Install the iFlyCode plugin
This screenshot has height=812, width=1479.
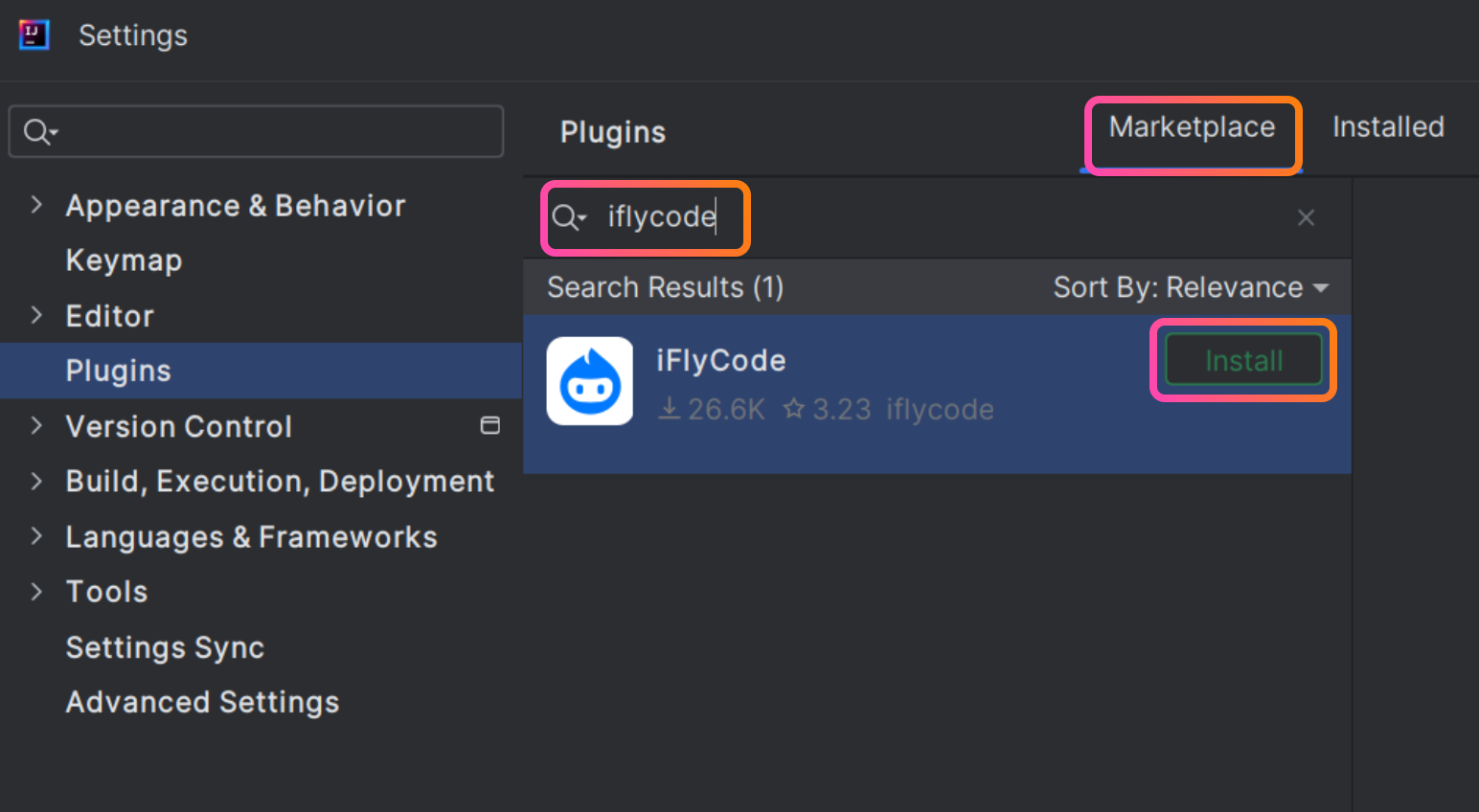pyautogui.click(x=1241, y=360)
